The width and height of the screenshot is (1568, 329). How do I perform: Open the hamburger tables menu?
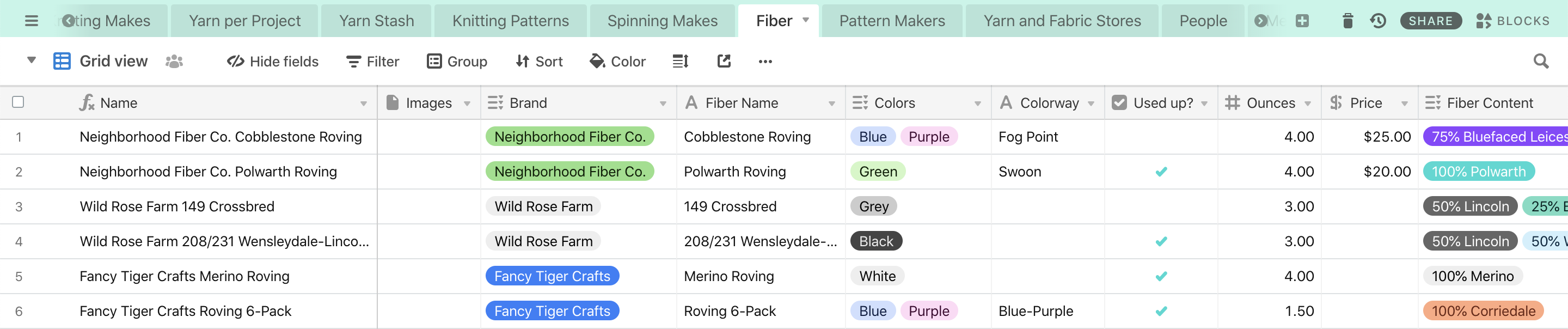coord(32,21)
